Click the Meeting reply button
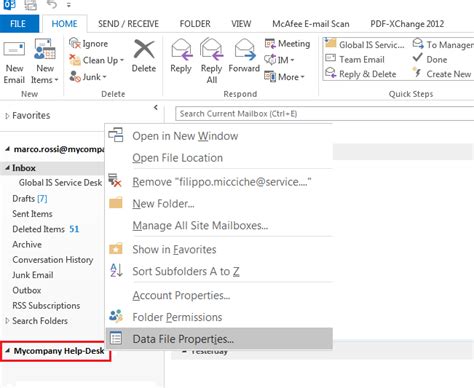 click(x=287, y=44)
